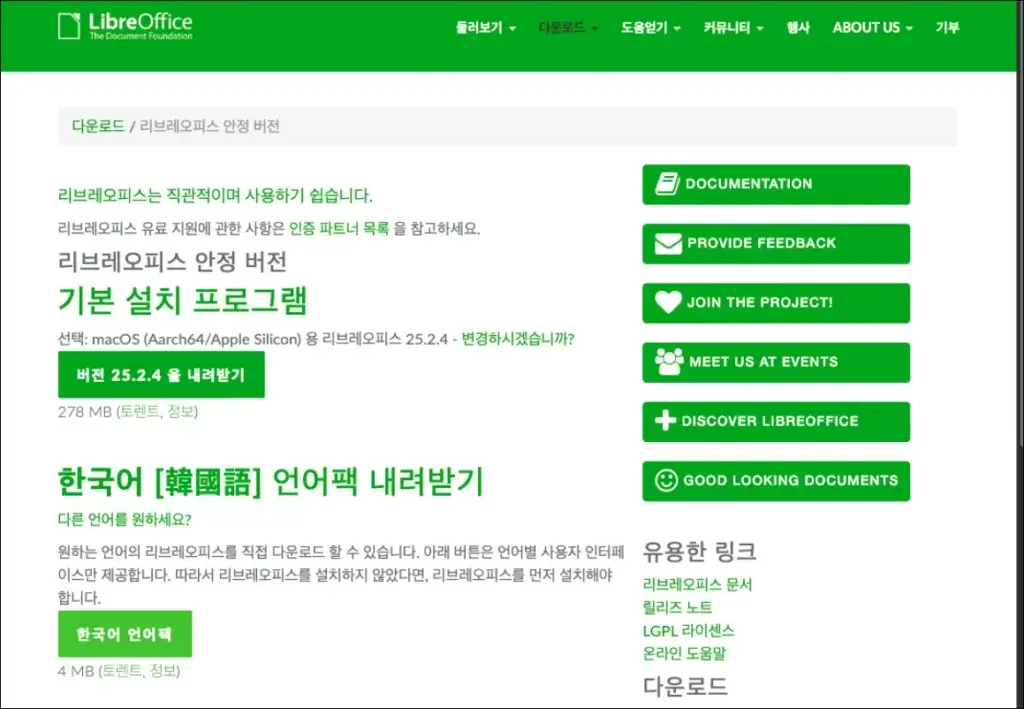Click the 기본 설치 프로그램 heading

[x=182, y=300]
